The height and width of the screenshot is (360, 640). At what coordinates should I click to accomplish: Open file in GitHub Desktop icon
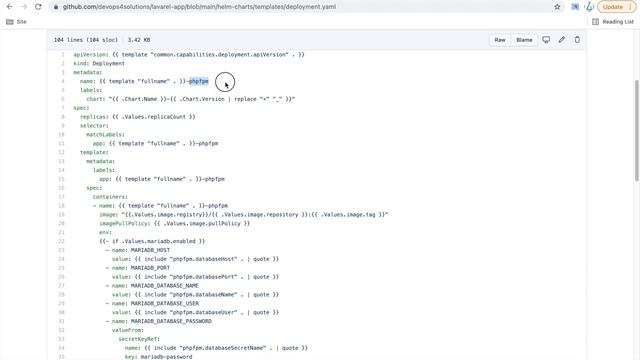(x=546, y=40)
